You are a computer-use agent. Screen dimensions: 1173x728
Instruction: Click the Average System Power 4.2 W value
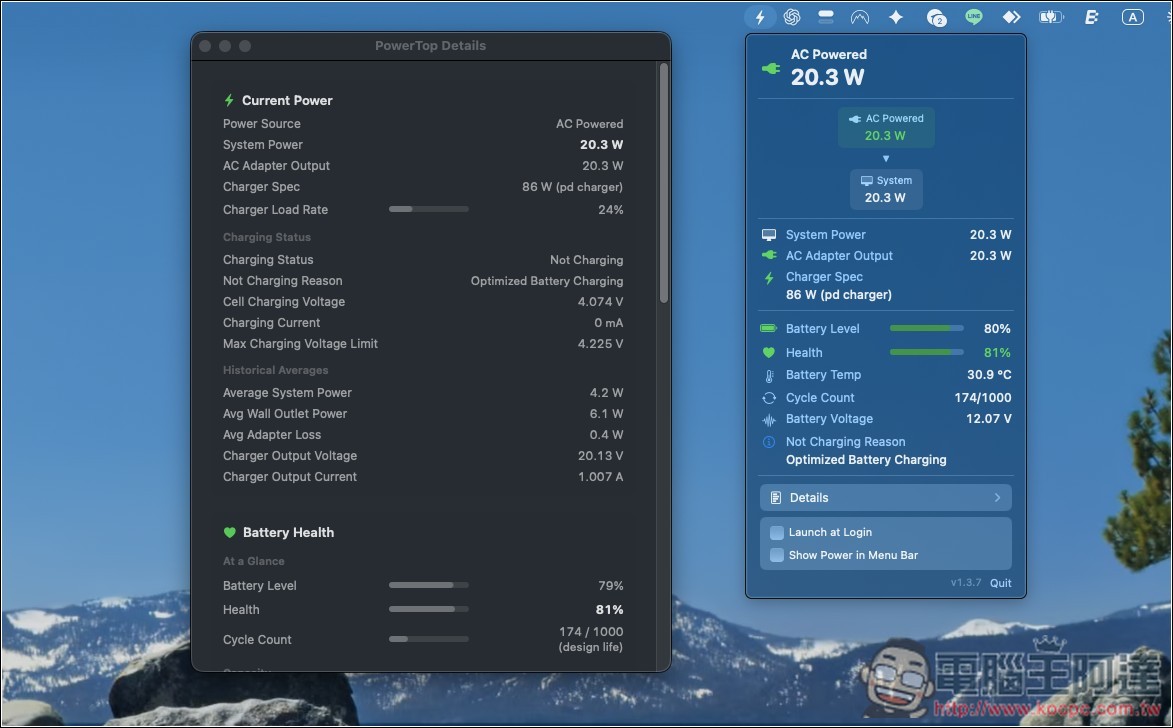click(x=606, y=393)
